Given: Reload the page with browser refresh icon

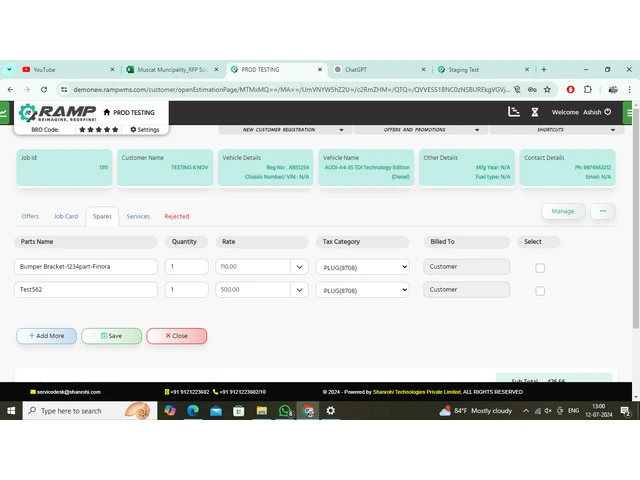Looking at the screenshot, I should [43, 89].
